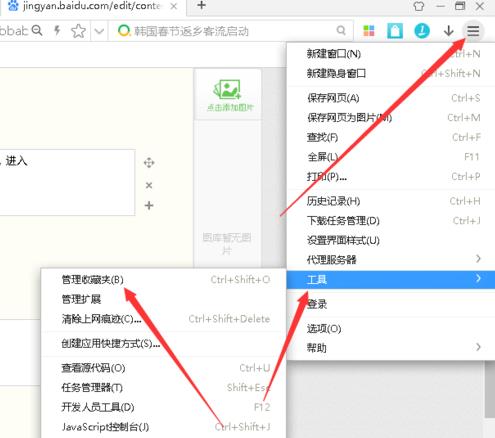Bookmark page with the star icon
The height and width of the screenshot is (438, 495).
point(78,31)
